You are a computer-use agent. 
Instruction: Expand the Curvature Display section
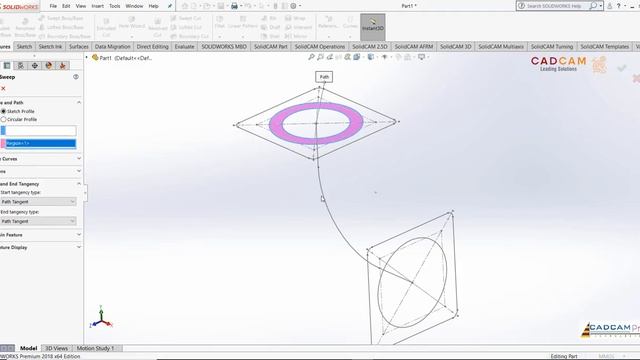[79, 247]
